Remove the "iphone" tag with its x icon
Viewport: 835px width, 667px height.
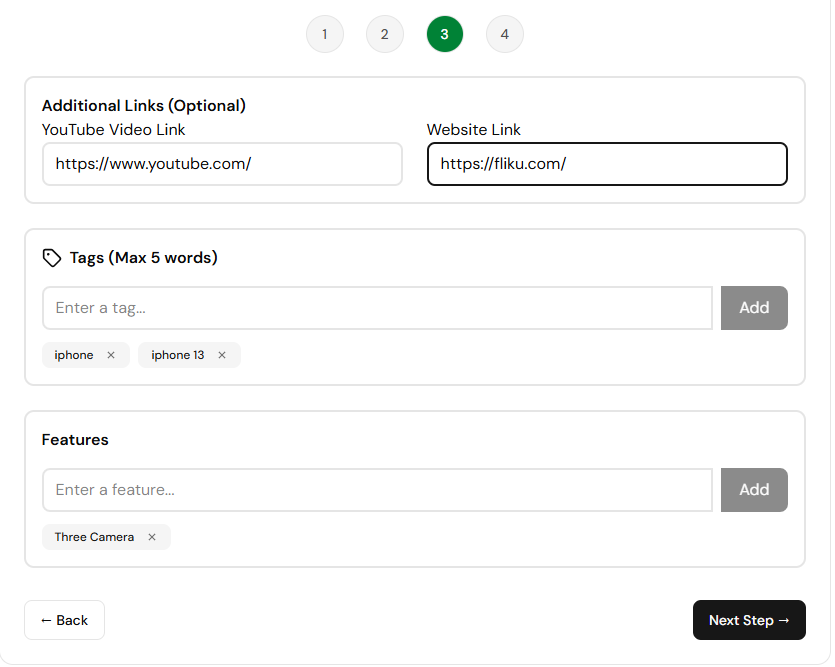point(111,355)
